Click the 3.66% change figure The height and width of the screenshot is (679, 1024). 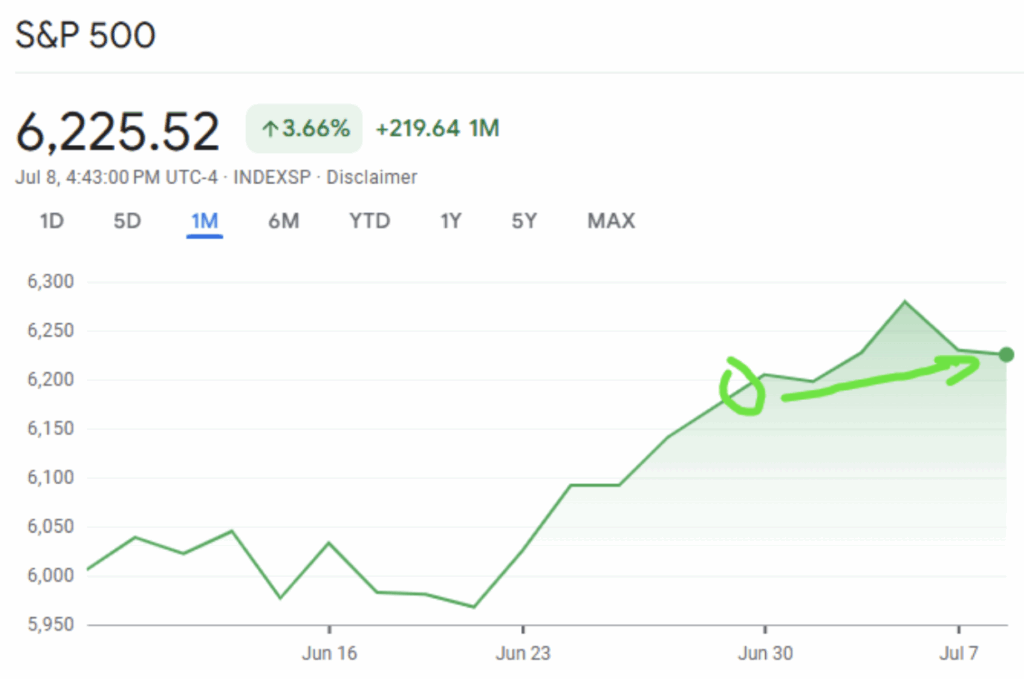click(316, 129)
